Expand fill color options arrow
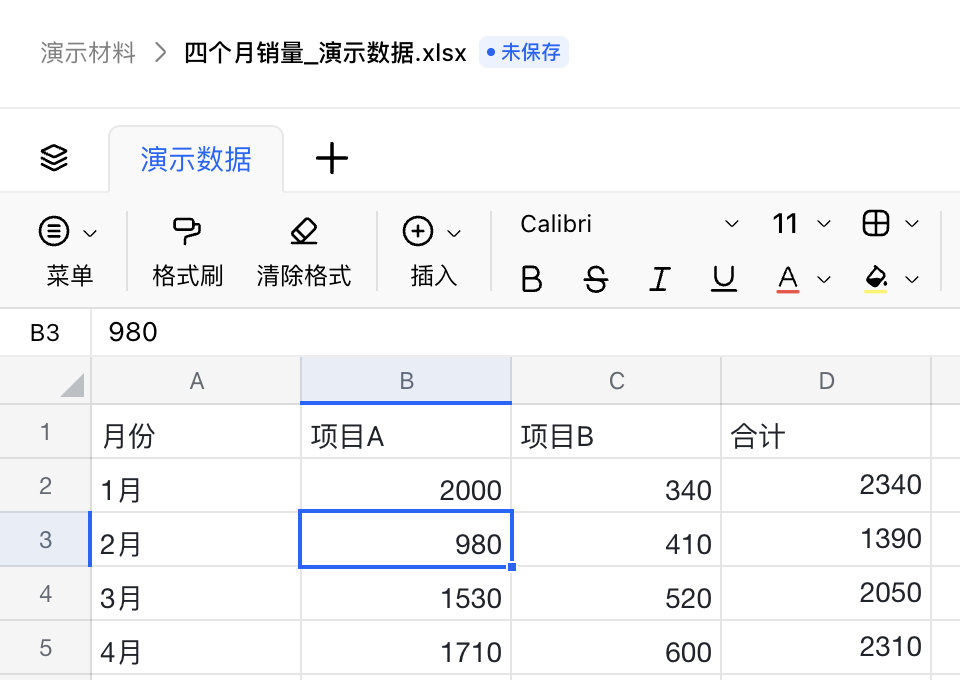The width and height of the screenshot is (960, 680). (912, 280)
